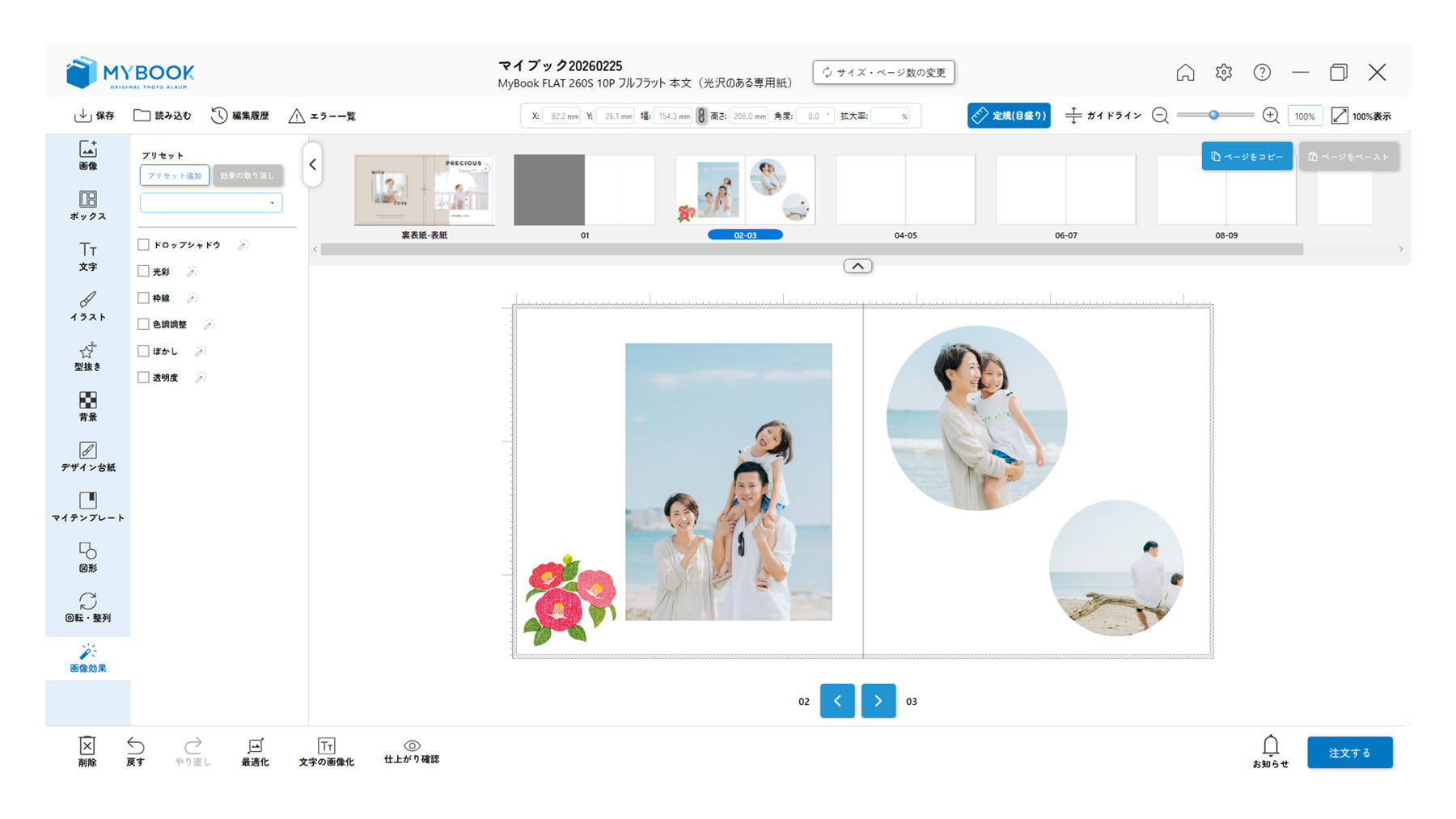Viewport: 1456px width, 819px height.
Task: Open ぼかし settings wand
Action: (201, 351)
